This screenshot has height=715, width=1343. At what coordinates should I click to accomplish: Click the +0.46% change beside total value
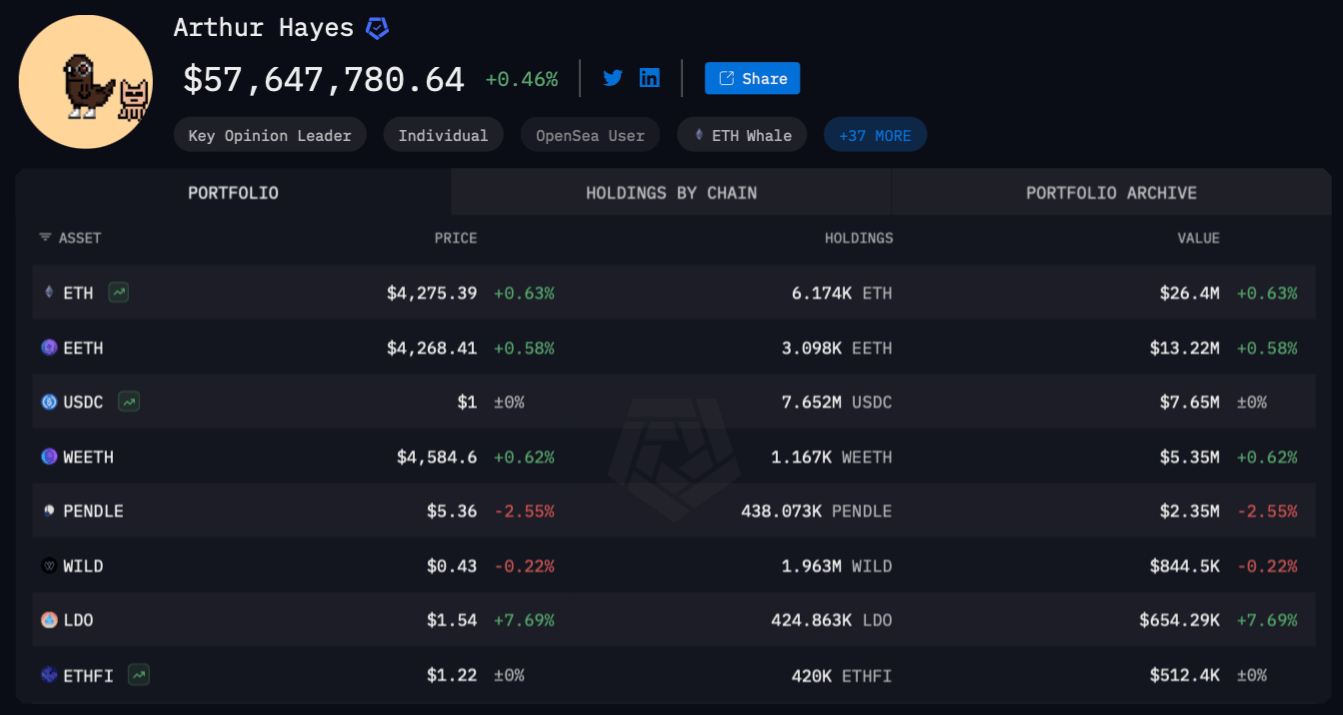522,79
